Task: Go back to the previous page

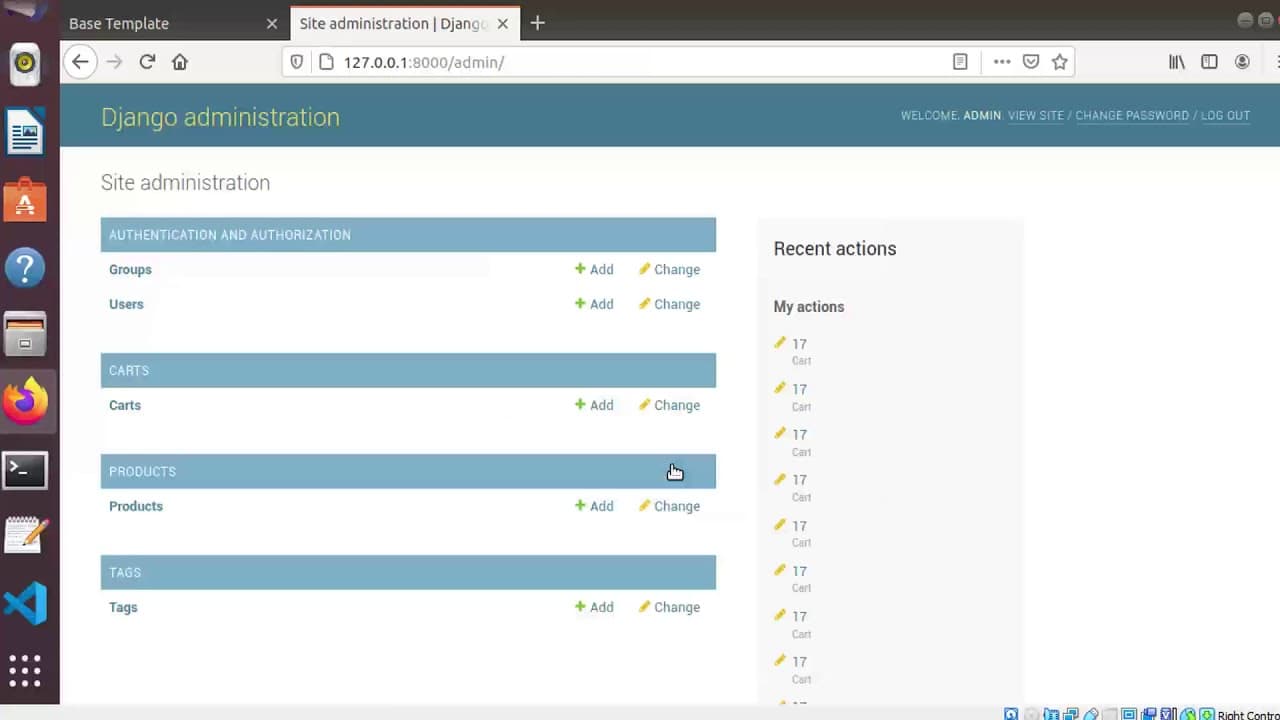Action: [x=80, y=62]
